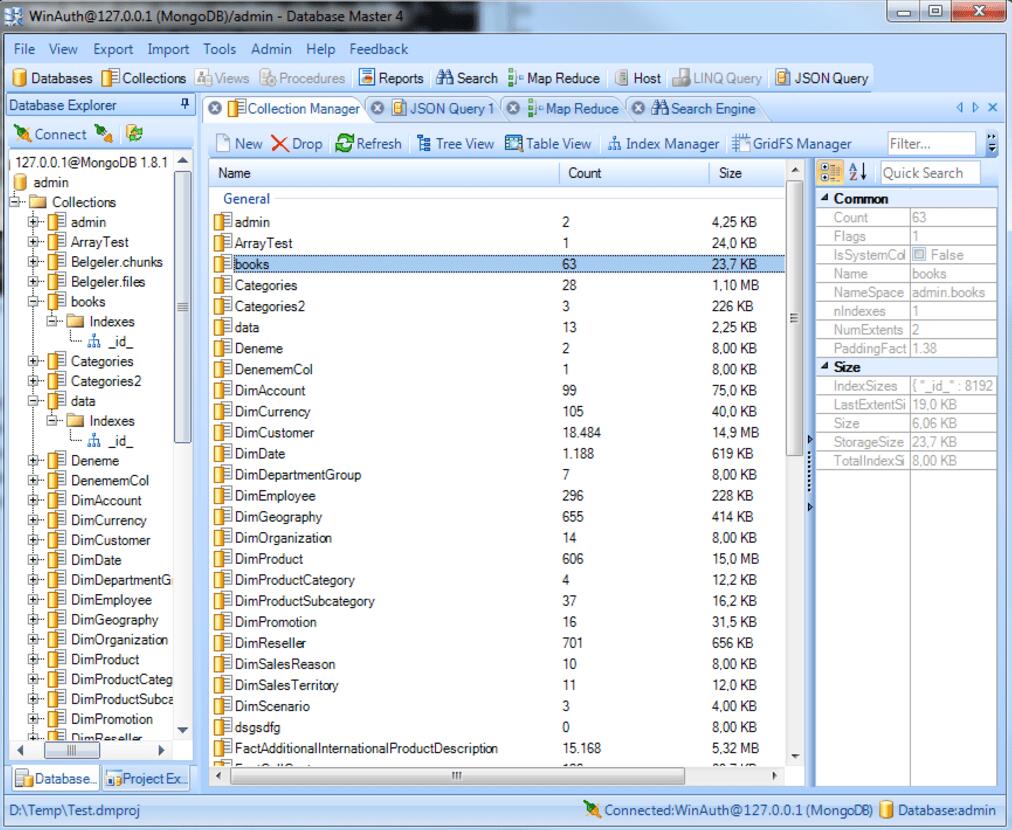Open the Map Reduce tool in toolbar

point(554,78)
